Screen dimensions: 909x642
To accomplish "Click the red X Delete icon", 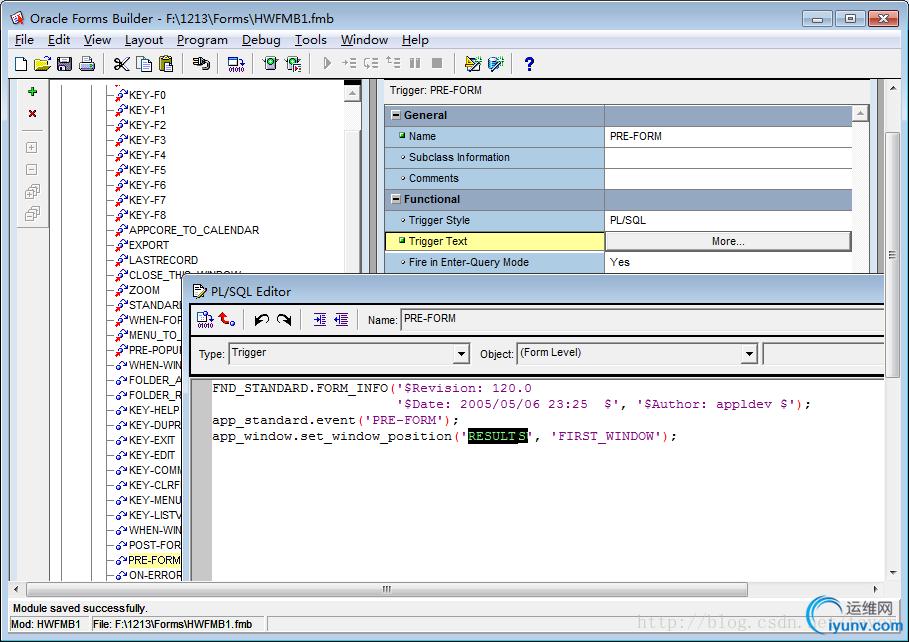I will tap(32, 114).
